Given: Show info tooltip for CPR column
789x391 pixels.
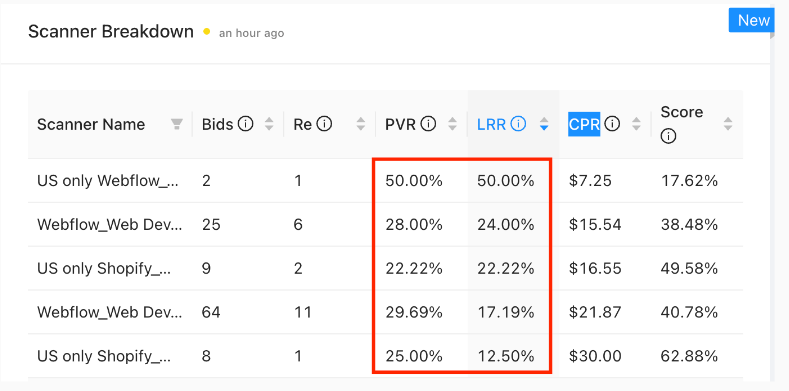Looking at the screenshot, I should click(612, 124).
